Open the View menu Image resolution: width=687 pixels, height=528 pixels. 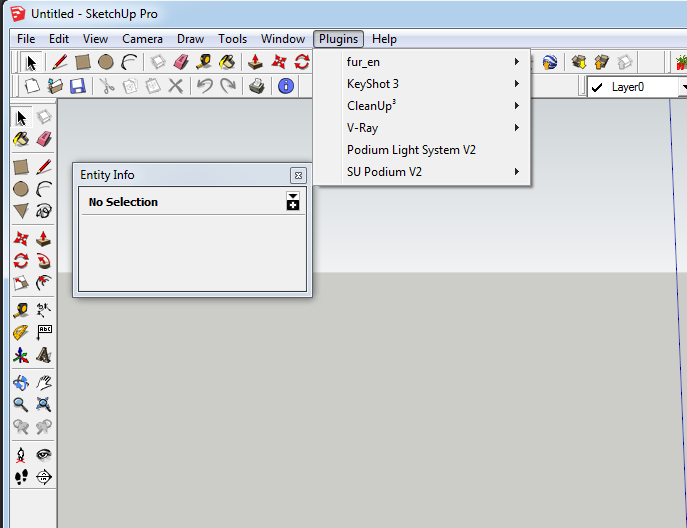(95, 39)
